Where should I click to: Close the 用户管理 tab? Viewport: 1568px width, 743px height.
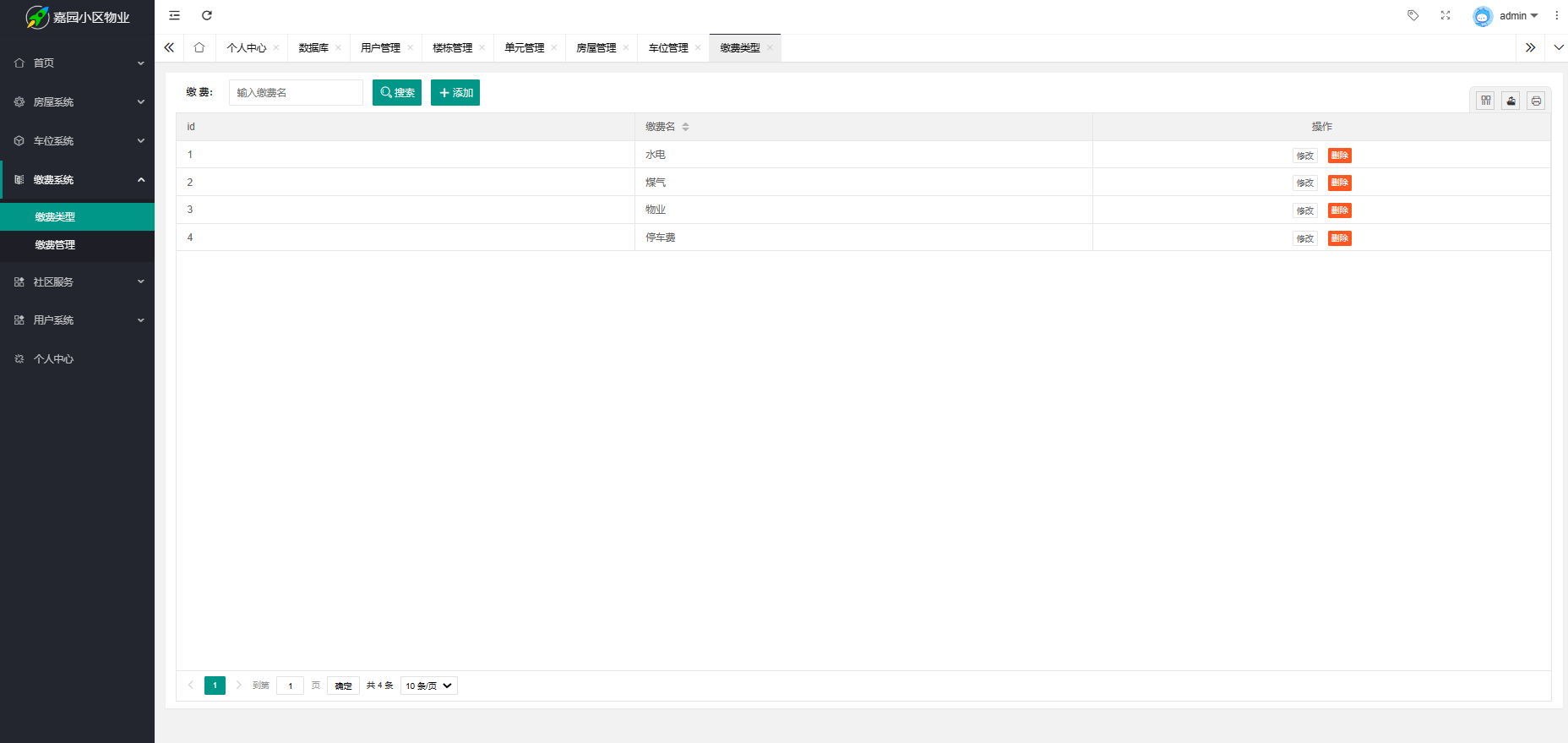click(410, 47)
